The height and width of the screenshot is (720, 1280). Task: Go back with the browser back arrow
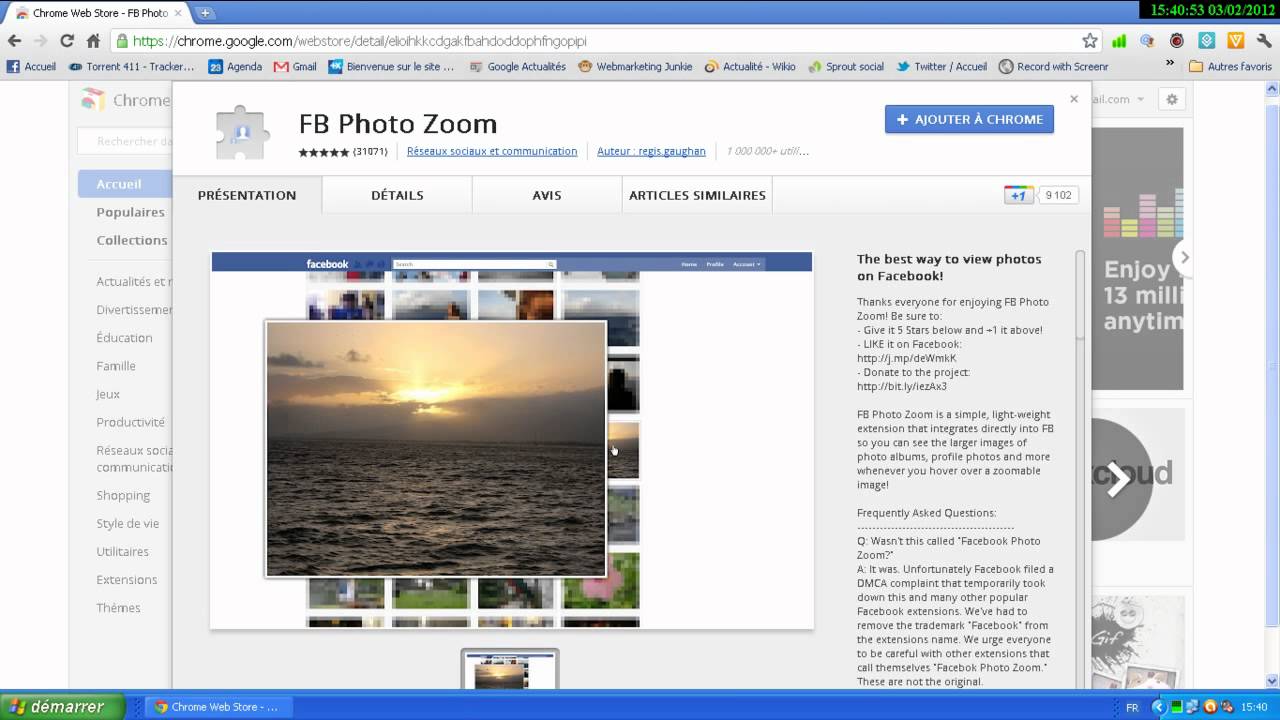point(14,41)
